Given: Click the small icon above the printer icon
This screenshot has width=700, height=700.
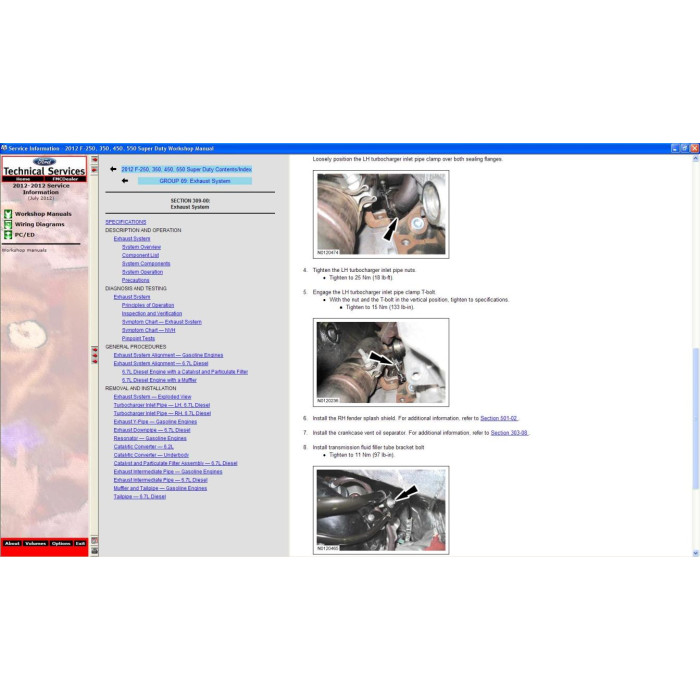Looking at the screenshot, I should pos(95,541).
